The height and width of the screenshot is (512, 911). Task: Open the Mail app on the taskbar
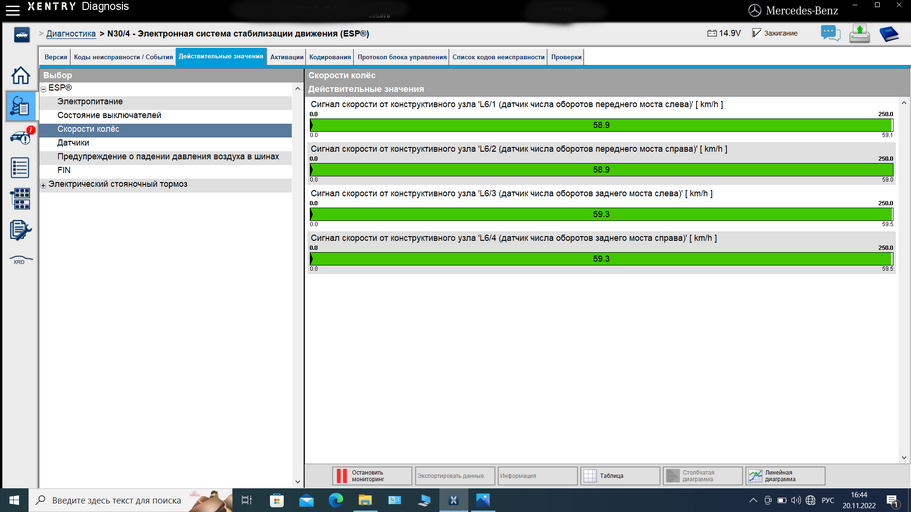306,500
